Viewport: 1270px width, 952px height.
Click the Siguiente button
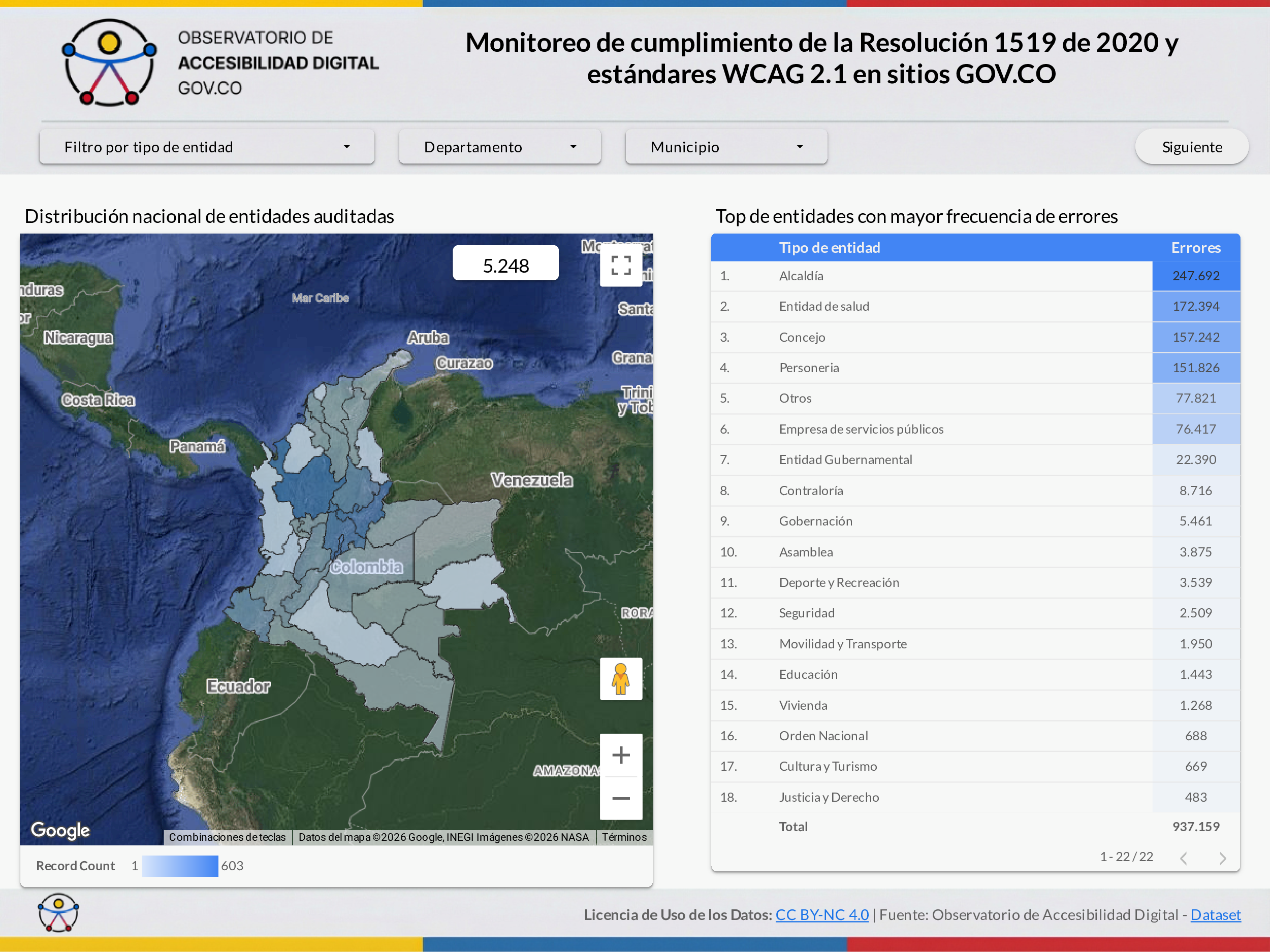(x=1192, y=147)
